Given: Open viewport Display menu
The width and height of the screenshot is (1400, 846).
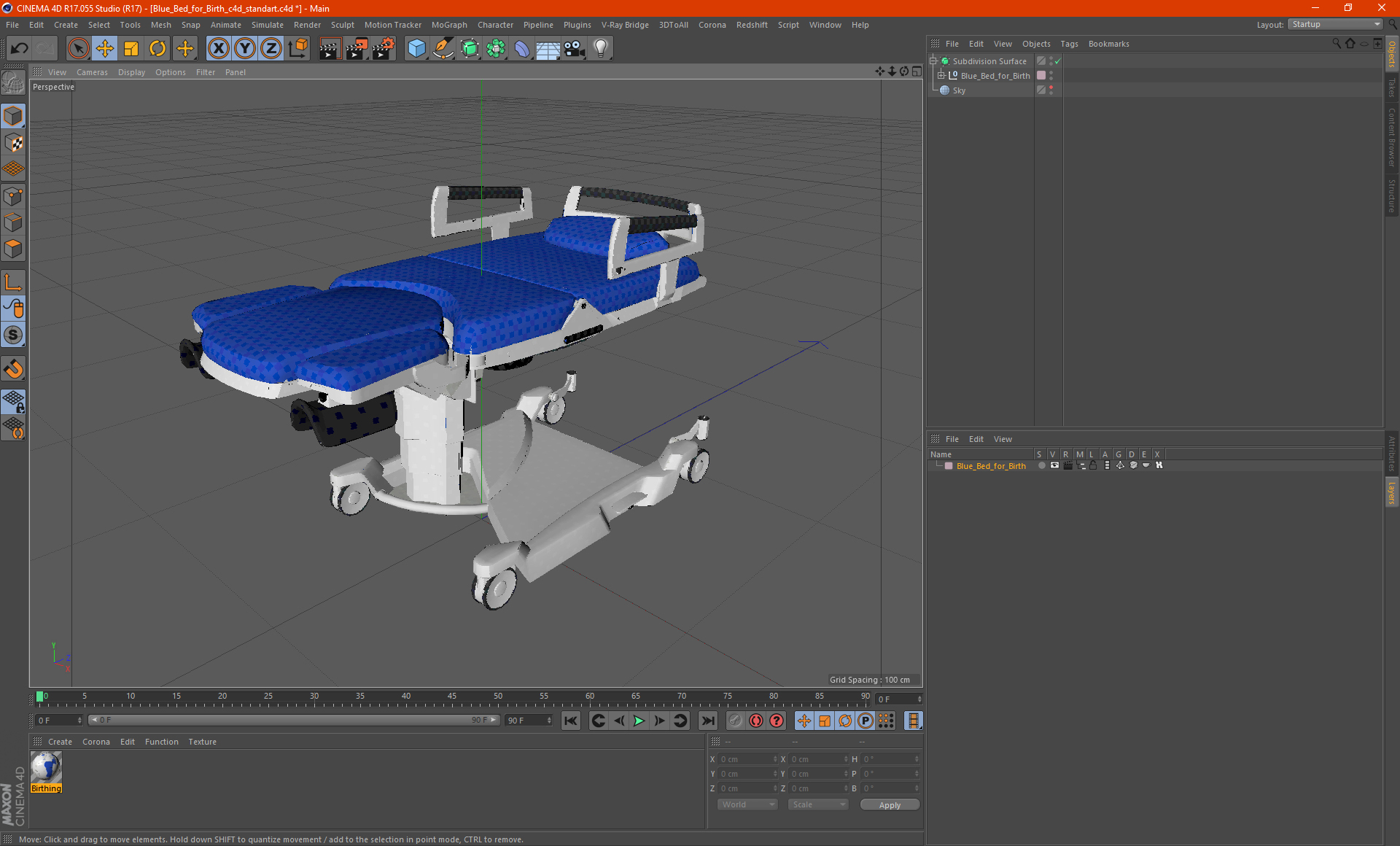Looking at the screenshot, I should (x=131, y=72).
